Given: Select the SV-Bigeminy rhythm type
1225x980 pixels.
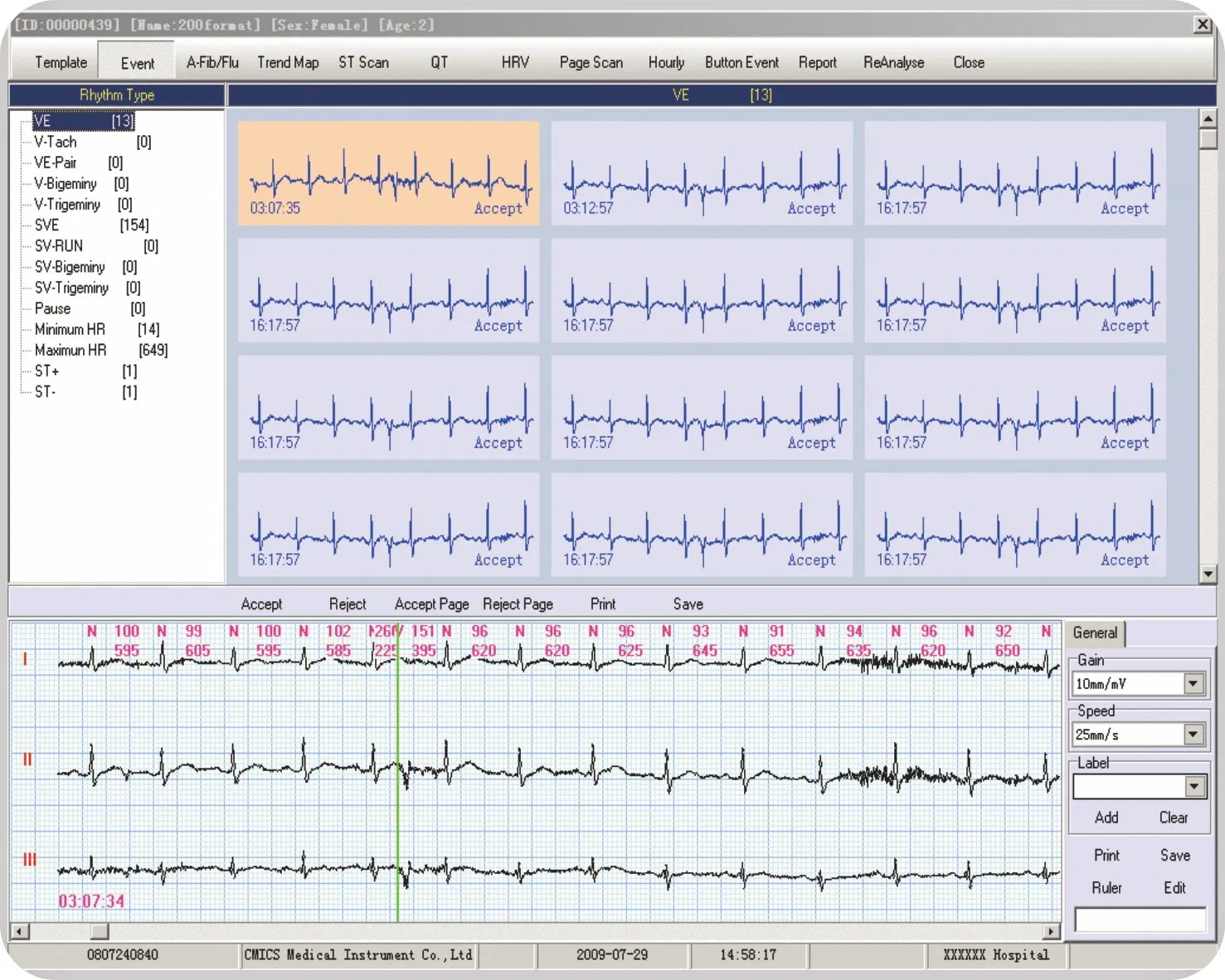Looking at the screenshot, I should tap(85, 267).
